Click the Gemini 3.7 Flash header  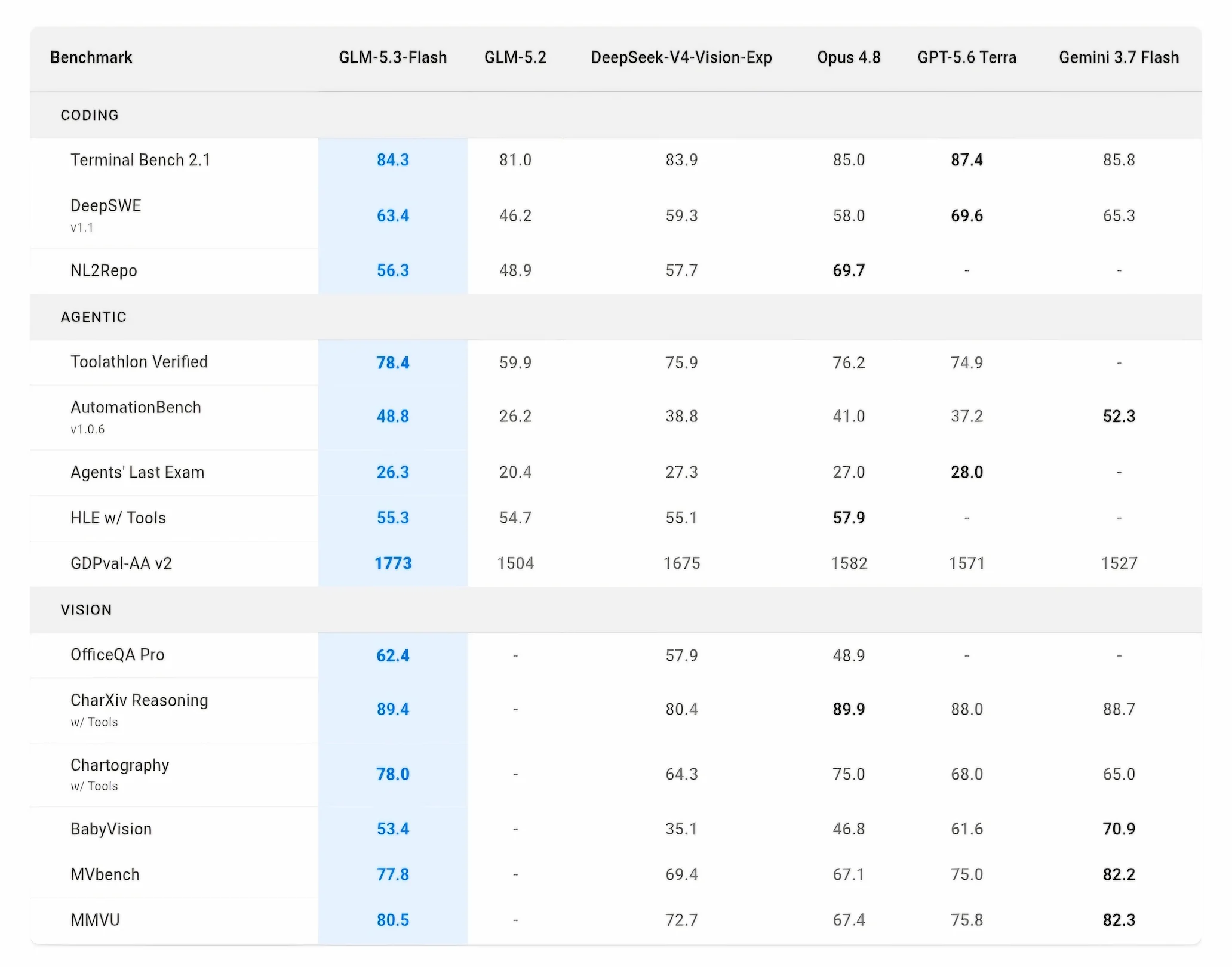pos(1119,57)
